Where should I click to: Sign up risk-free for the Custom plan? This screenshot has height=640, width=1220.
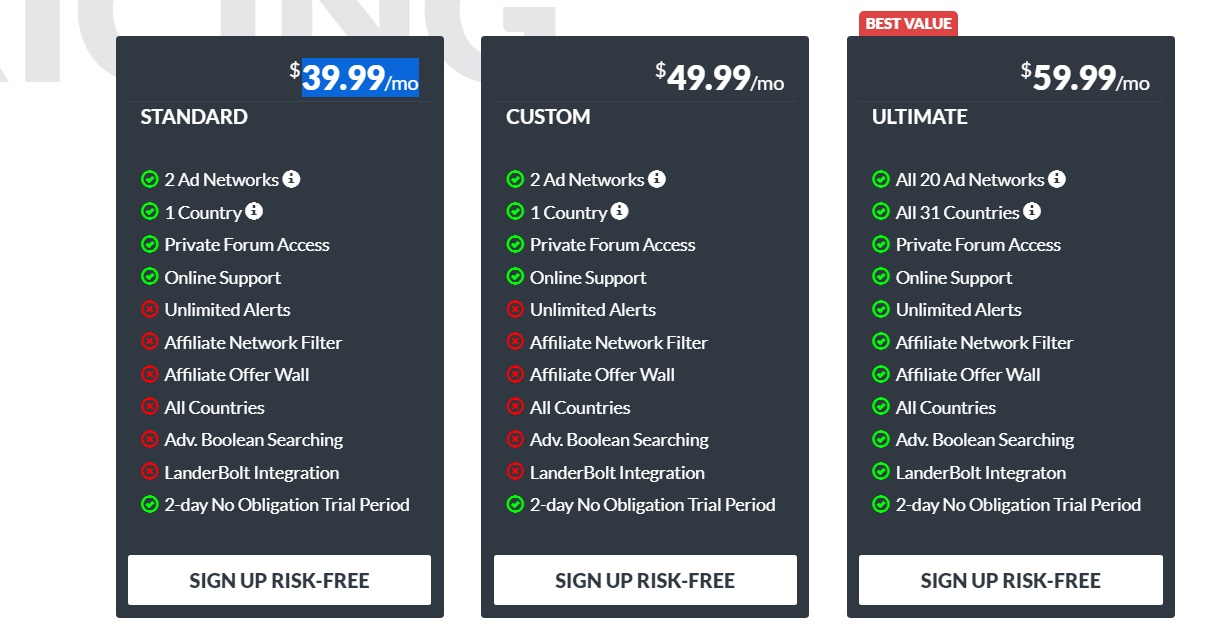point(645,580)
